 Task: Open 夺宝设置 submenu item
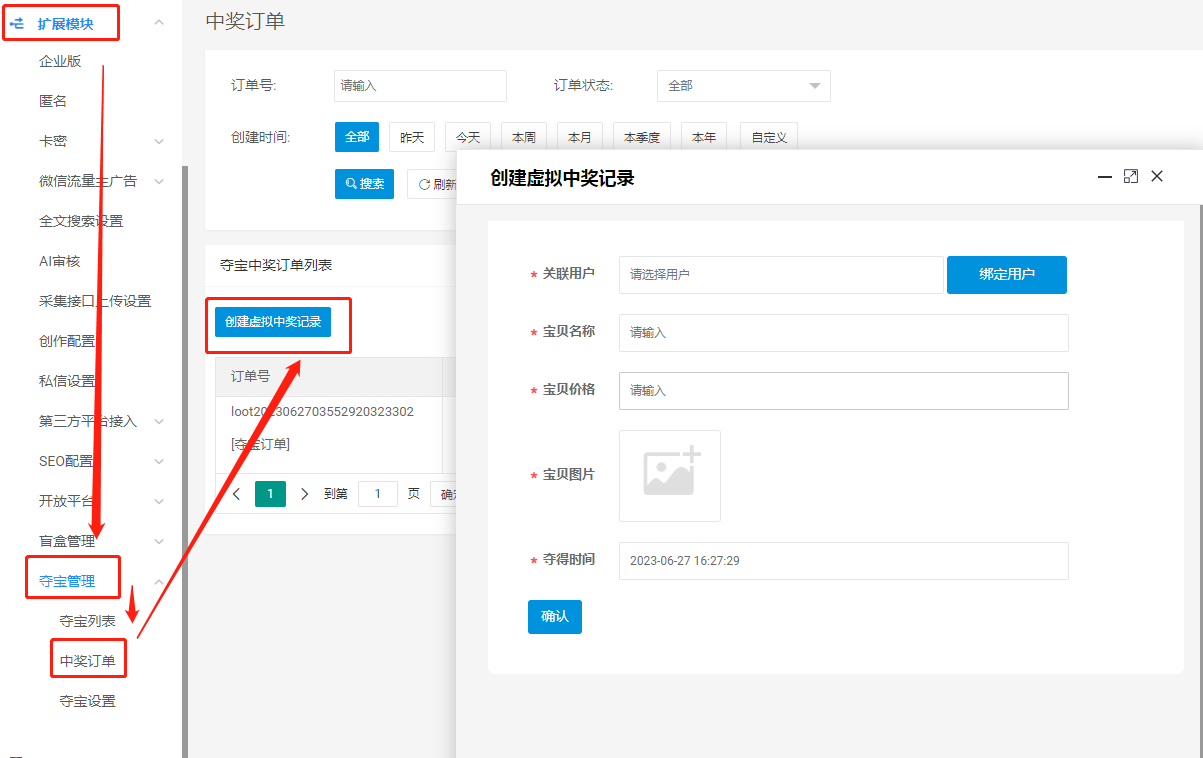pos(88,701)
